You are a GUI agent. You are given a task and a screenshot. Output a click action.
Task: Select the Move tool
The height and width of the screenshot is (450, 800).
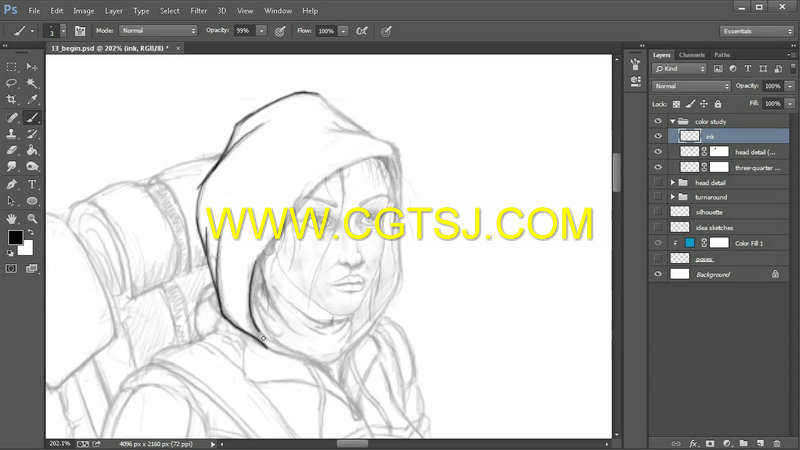tap(32, 67)
